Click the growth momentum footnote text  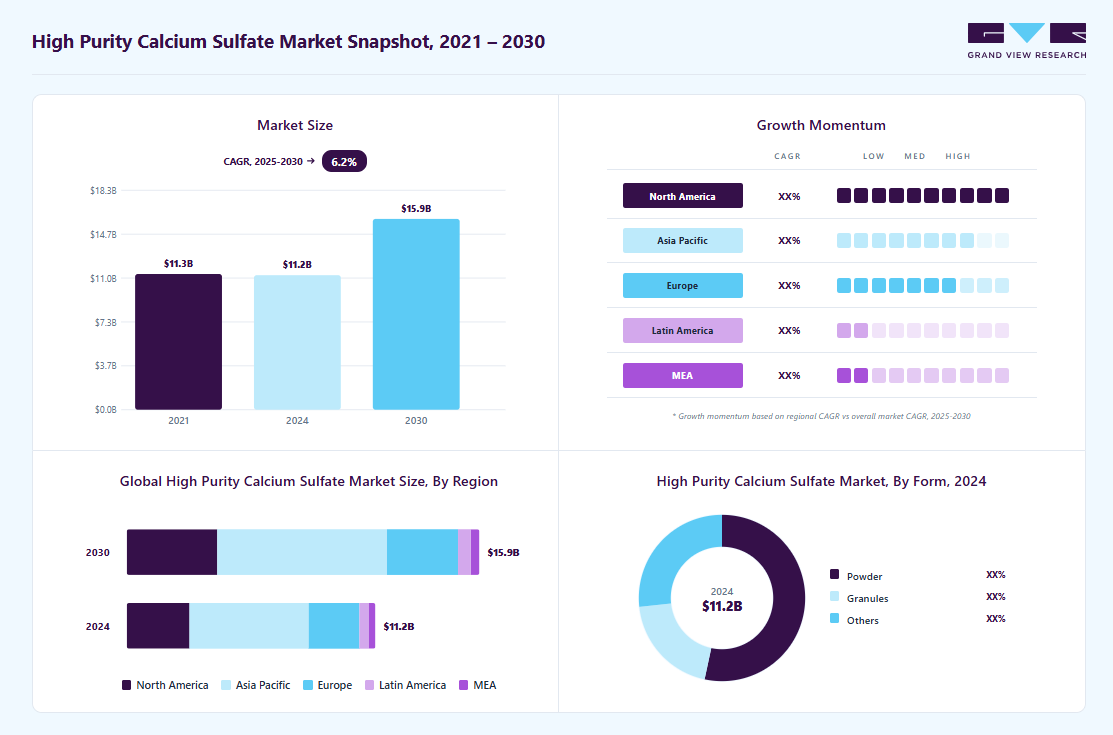(821, 416)
